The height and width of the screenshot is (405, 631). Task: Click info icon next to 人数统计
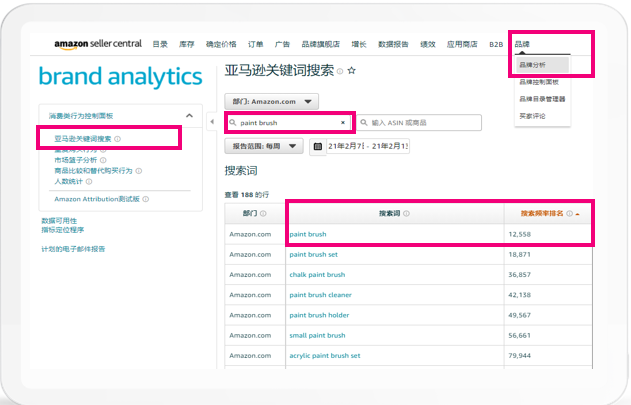coord(89,182)
